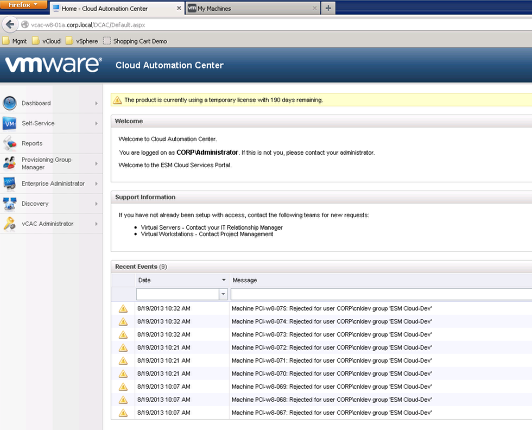Screen dimensions: 532x430
Task: Click warning icon for PCI-w8-068 event
Action: click(123, 400)
